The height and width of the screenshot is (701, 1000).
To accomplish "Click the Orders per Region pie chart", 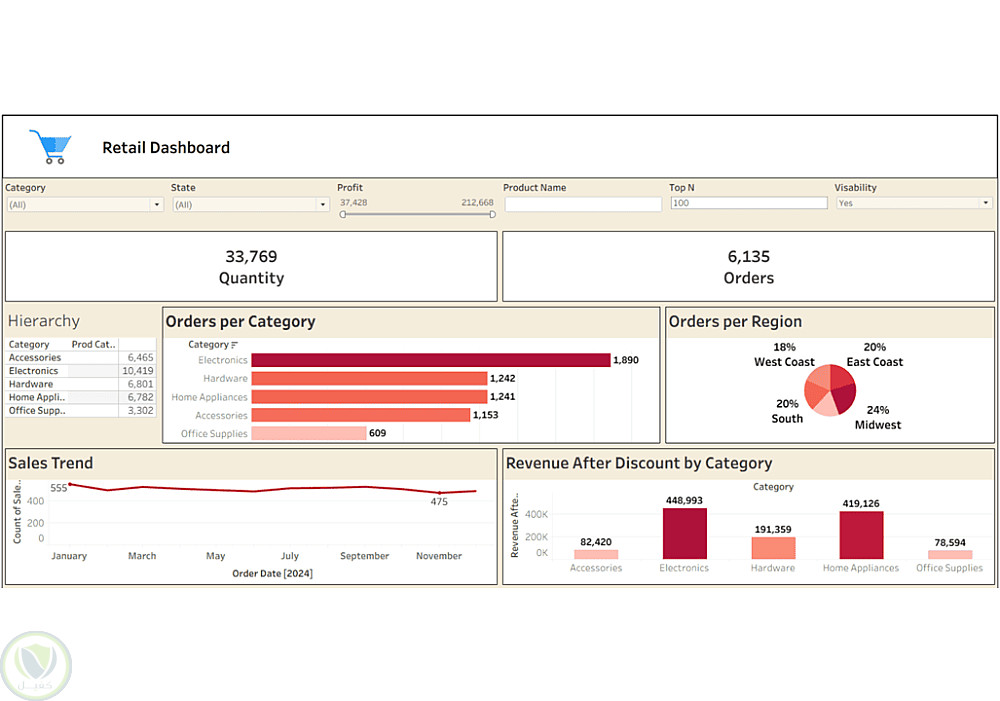I will point(830,390).
